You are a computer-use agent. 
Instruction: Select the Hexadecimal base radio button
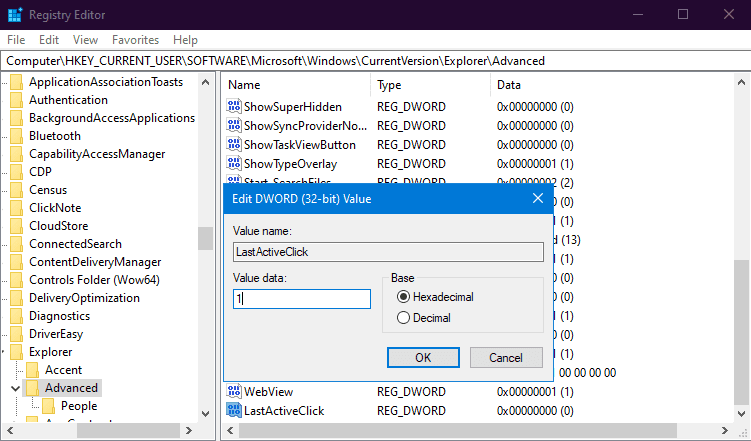coord(403,297)
